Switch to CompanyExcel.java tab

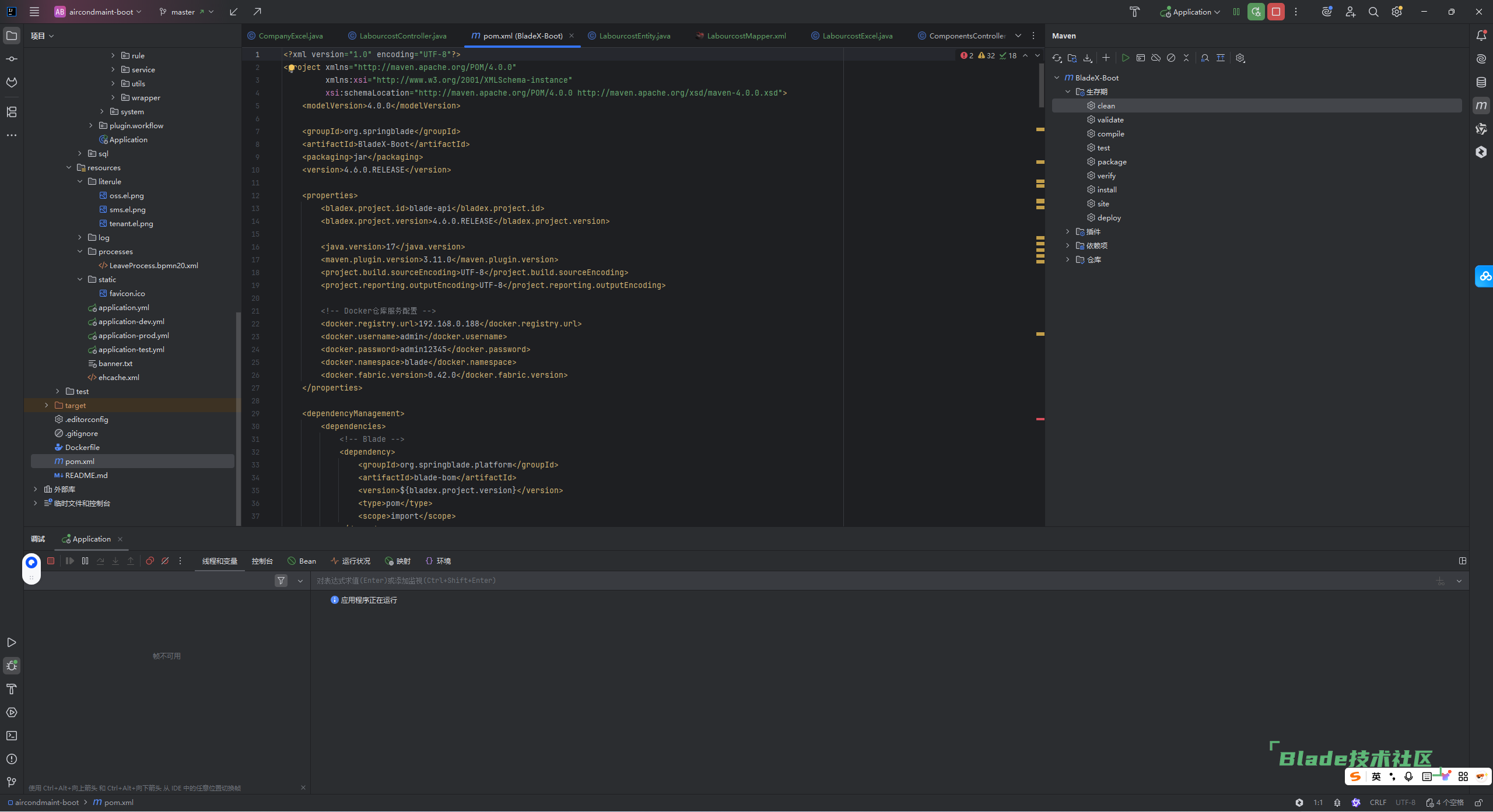(x=285, y=36)
